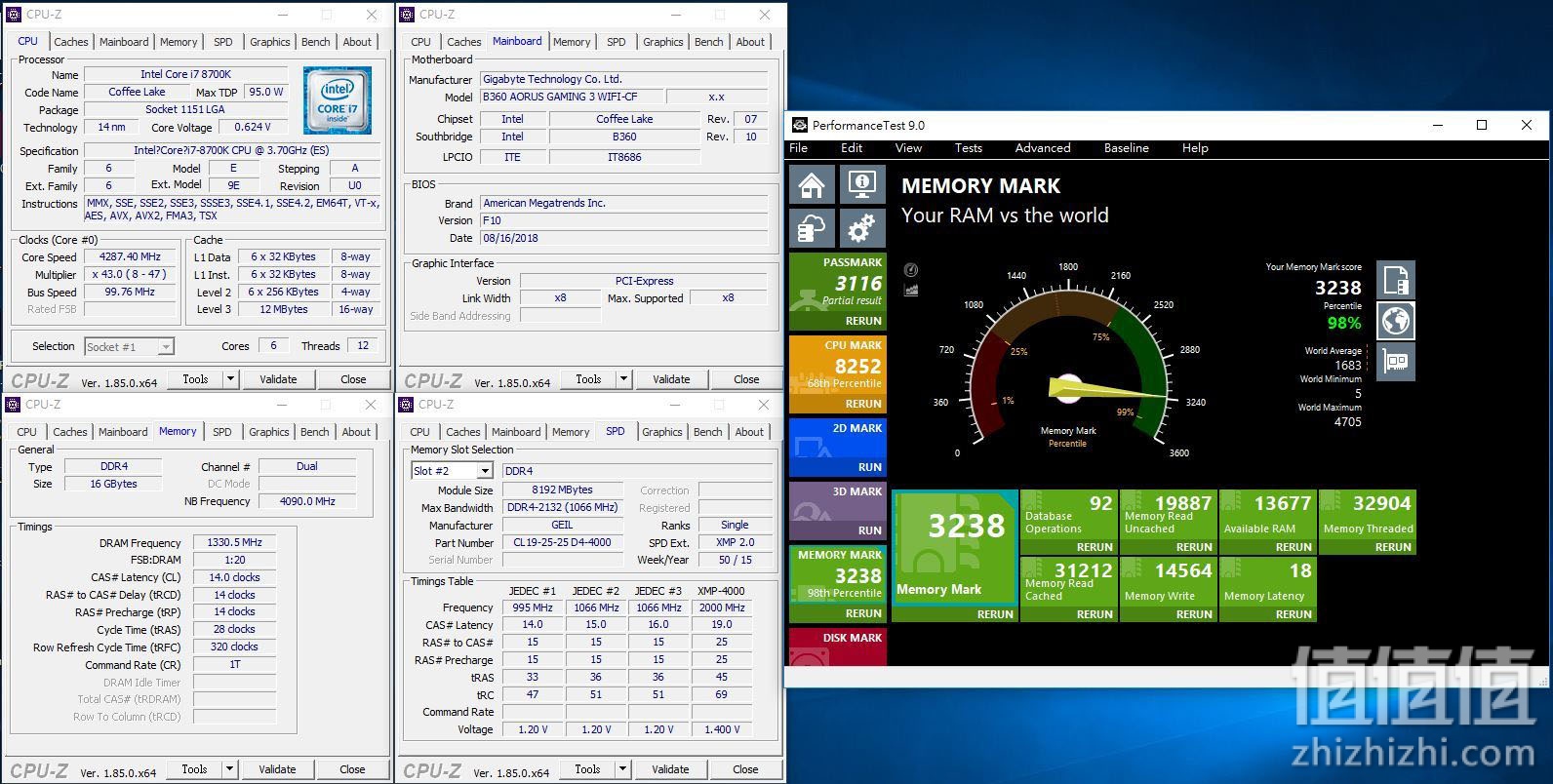
Task: Open the Help menu in PerformanceTest
Action: point(1195,148)
